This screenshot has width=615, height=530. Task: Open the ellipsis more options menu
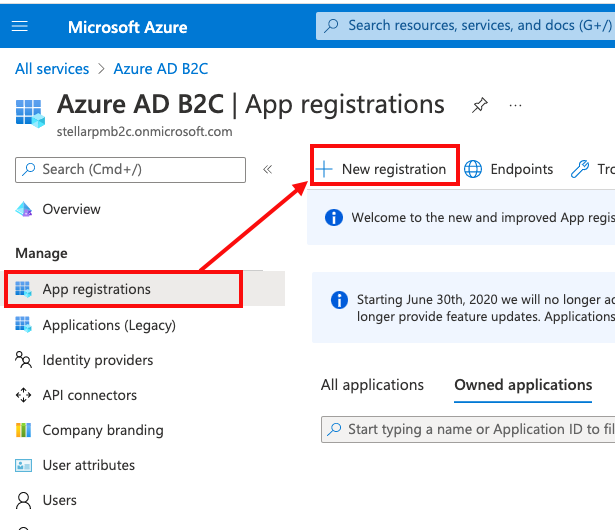[x=516, y=105]
